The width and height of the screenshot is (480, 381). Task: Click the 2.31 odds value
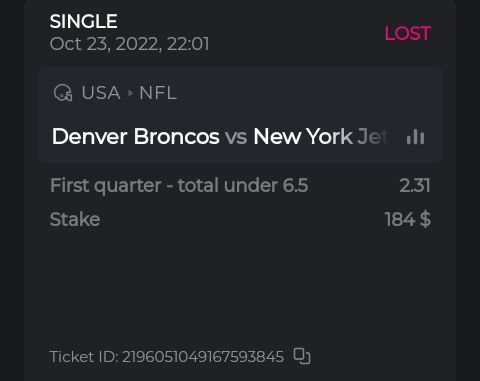(415, 185)
